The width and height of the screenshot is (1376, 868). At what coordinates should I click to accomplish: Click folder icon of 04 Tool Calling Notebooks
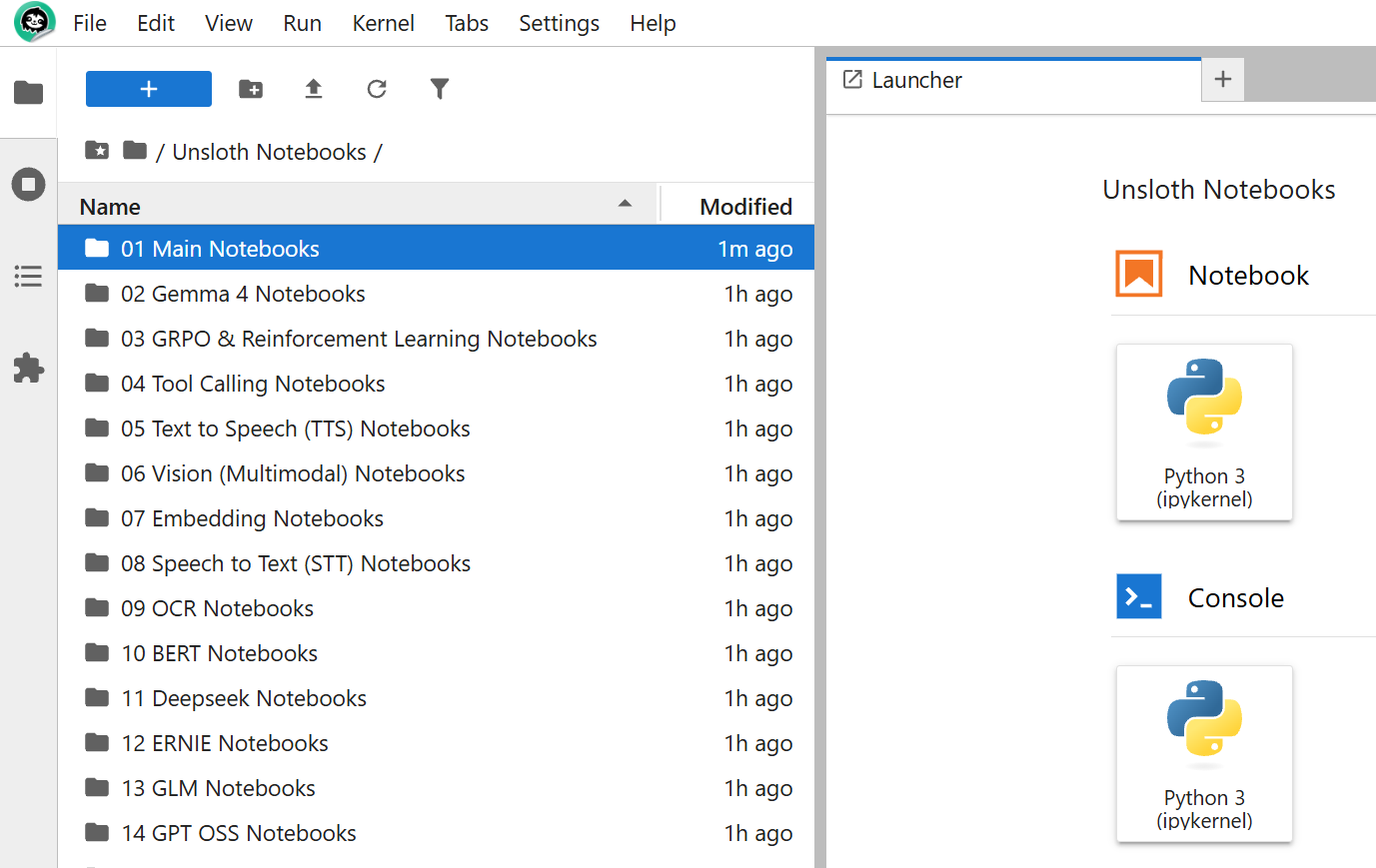coord(97,383)
